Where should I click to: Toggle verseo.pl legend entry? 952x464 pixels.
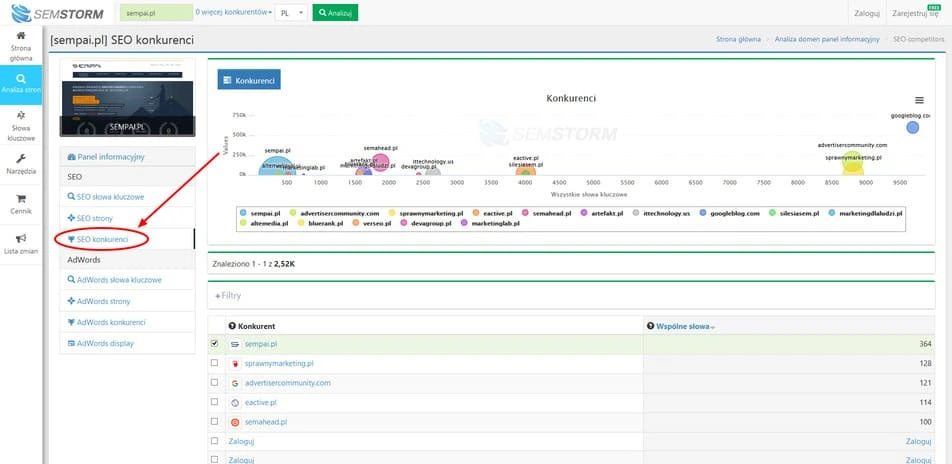[x=373, y=223]
